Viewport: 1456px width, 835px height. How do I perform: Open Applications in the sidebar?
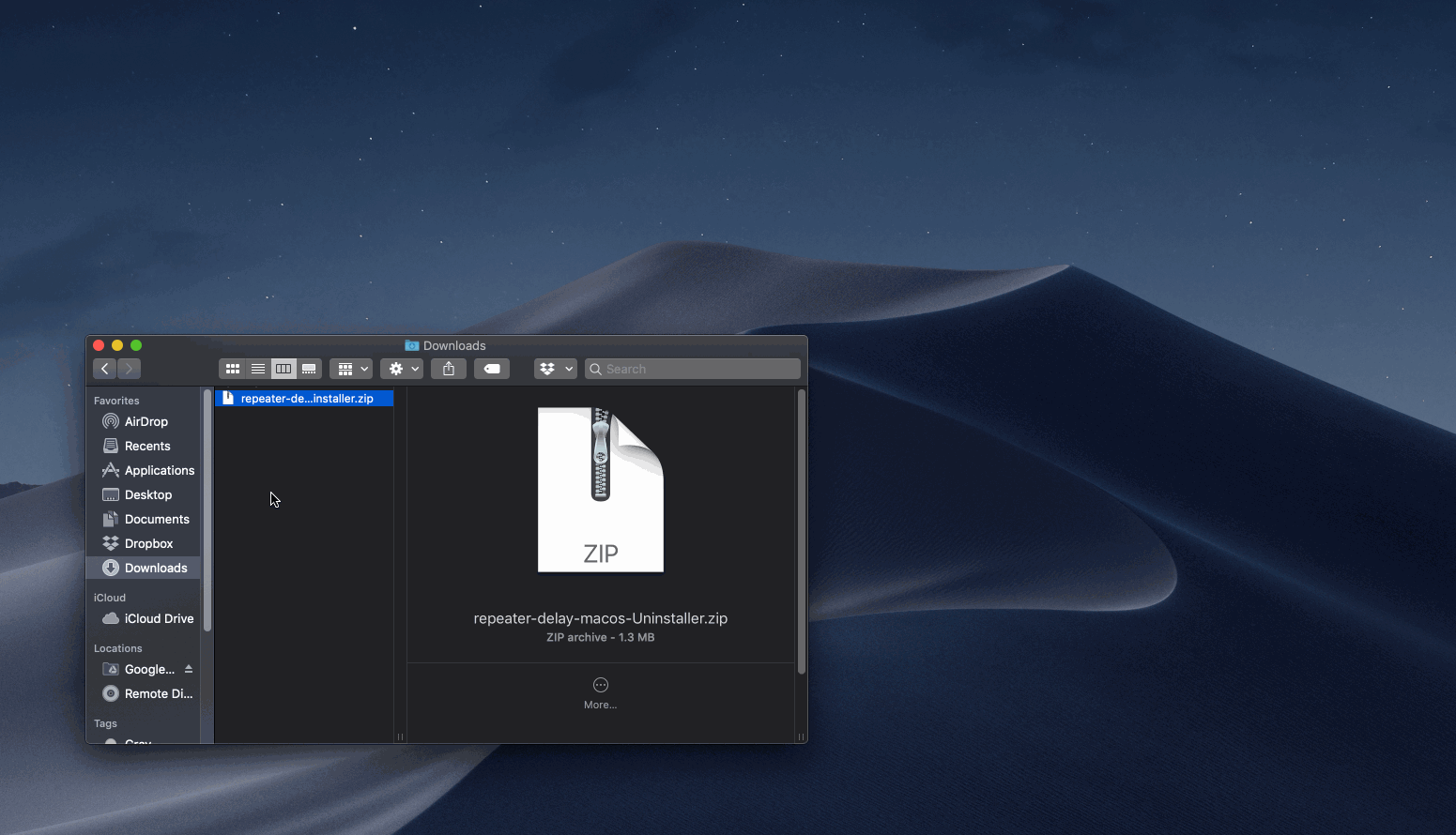pos(144,470)
